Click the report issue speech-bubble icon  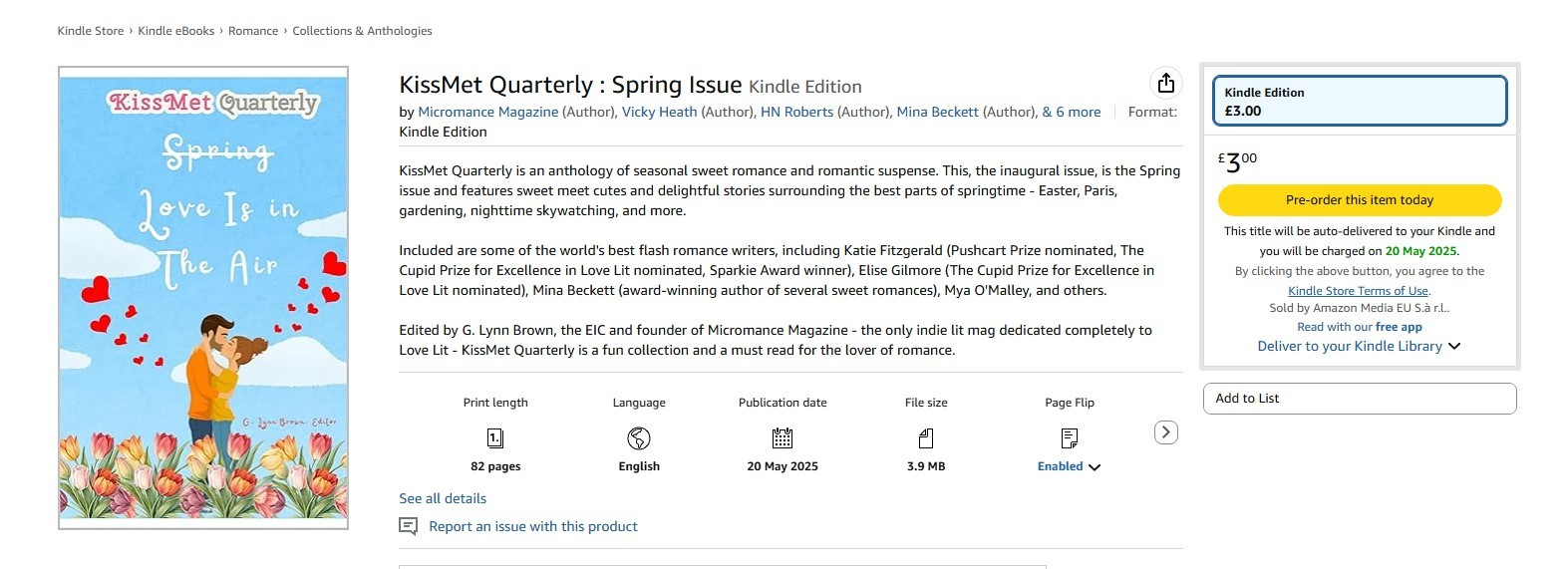tap(409, 526)
